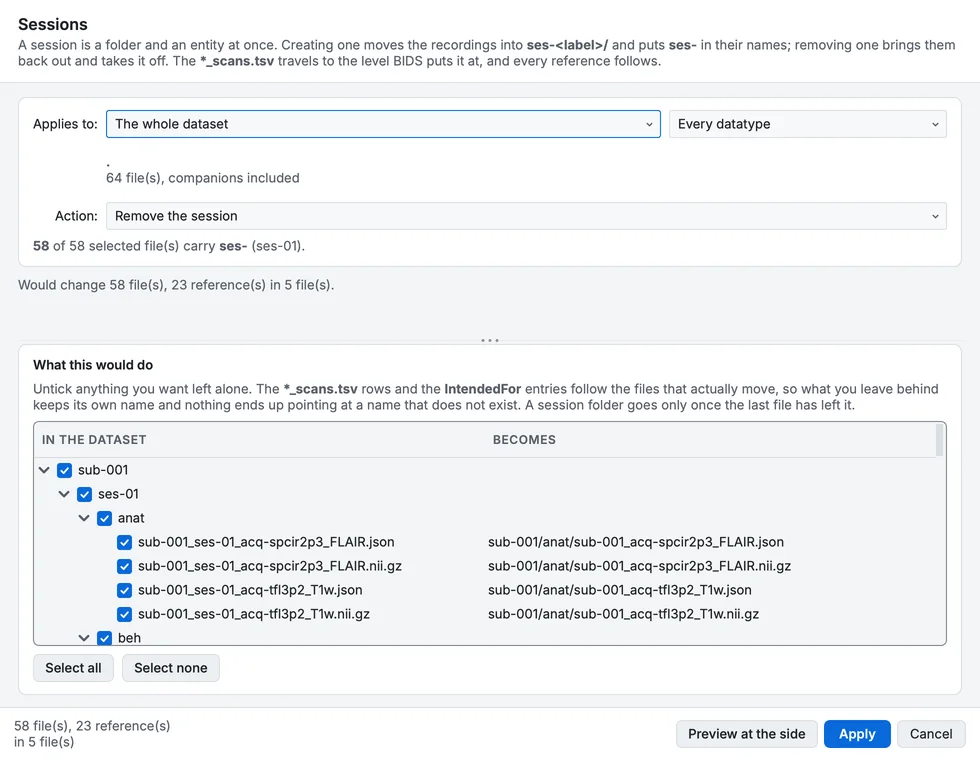Click the 'What this would do' heading
The width and height of the screenshot is (980, 760).
click(x=93, y=365)
